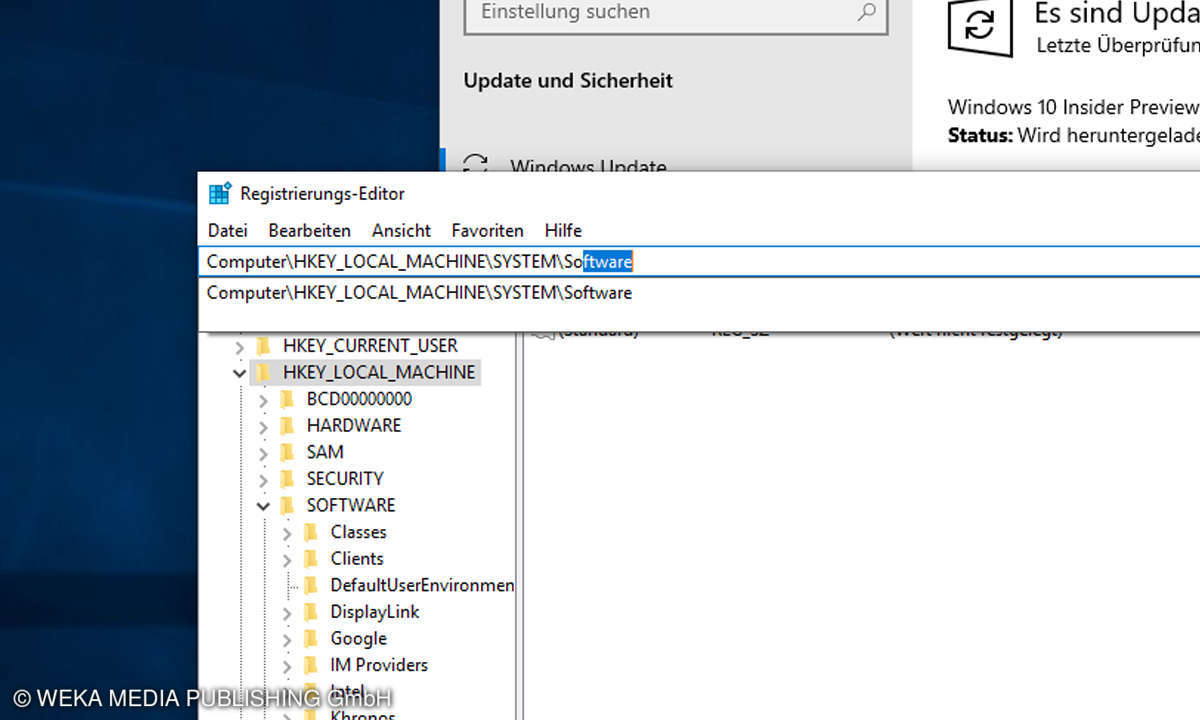Select the DefaultUserEnvironment subkey
The height and width of the screenshot is (720, 1200).
pos(422,585)
